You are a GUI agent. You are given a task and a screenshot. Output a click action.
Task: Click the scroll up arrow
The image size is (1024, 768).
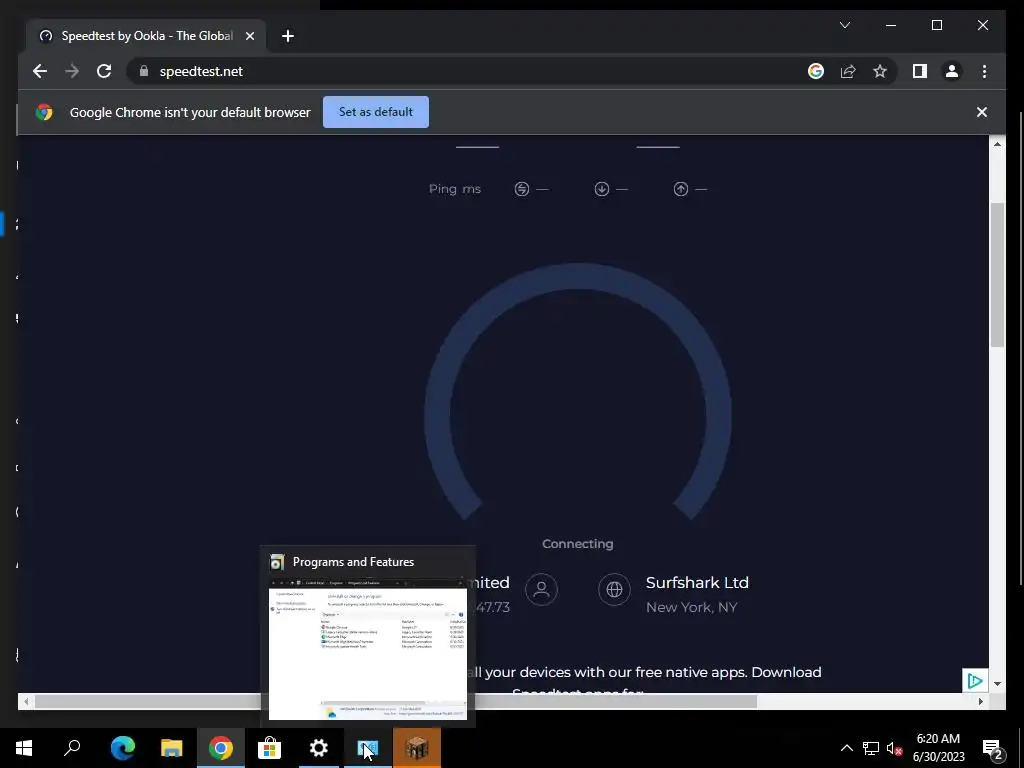(997, 144)
